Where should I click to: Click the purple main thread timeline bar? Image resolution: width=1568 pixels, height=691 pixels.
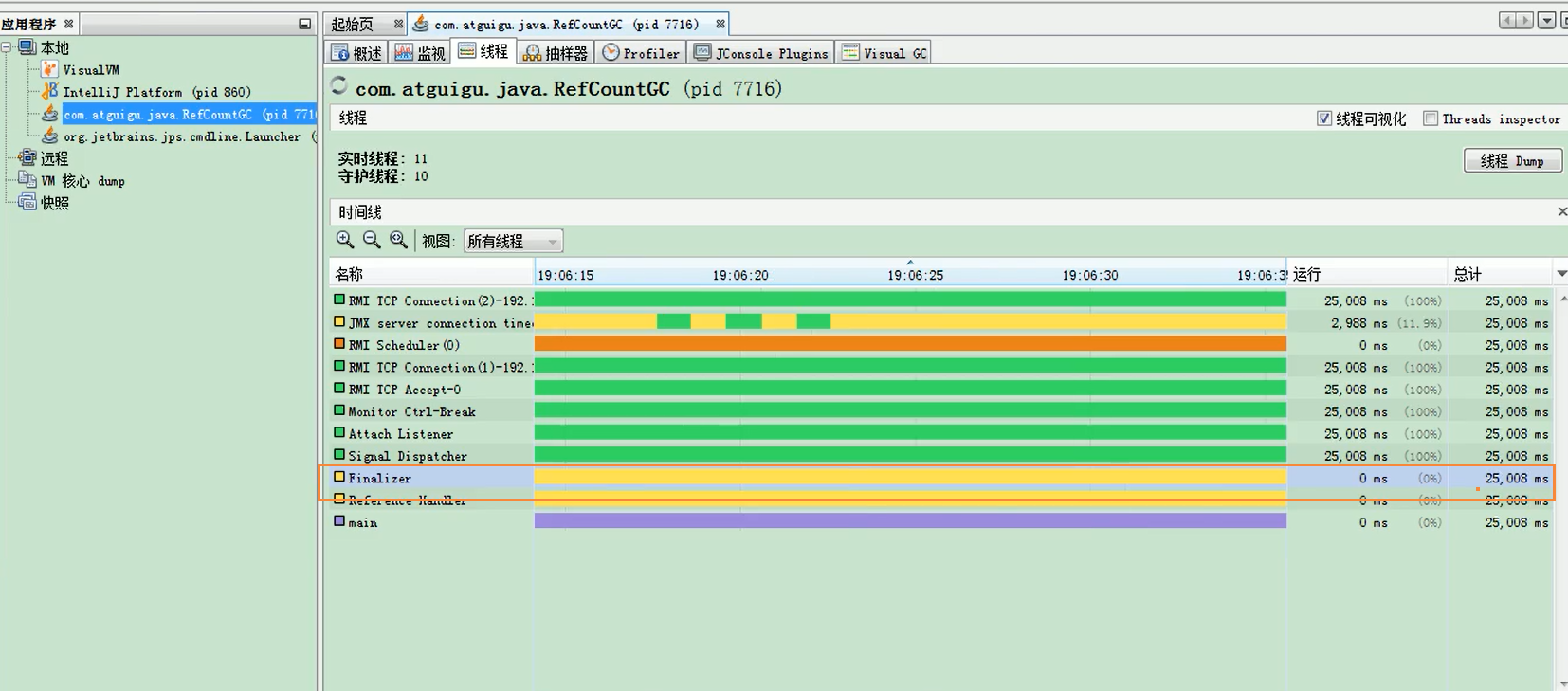tap(910, 521)
